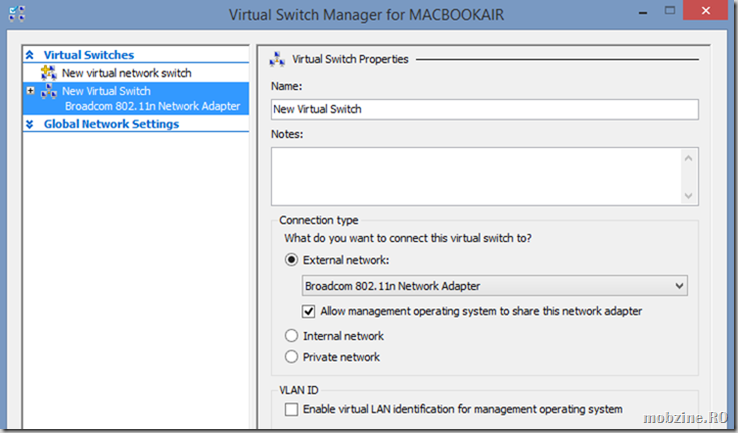Select the Internal network radio button

(291, 336)
